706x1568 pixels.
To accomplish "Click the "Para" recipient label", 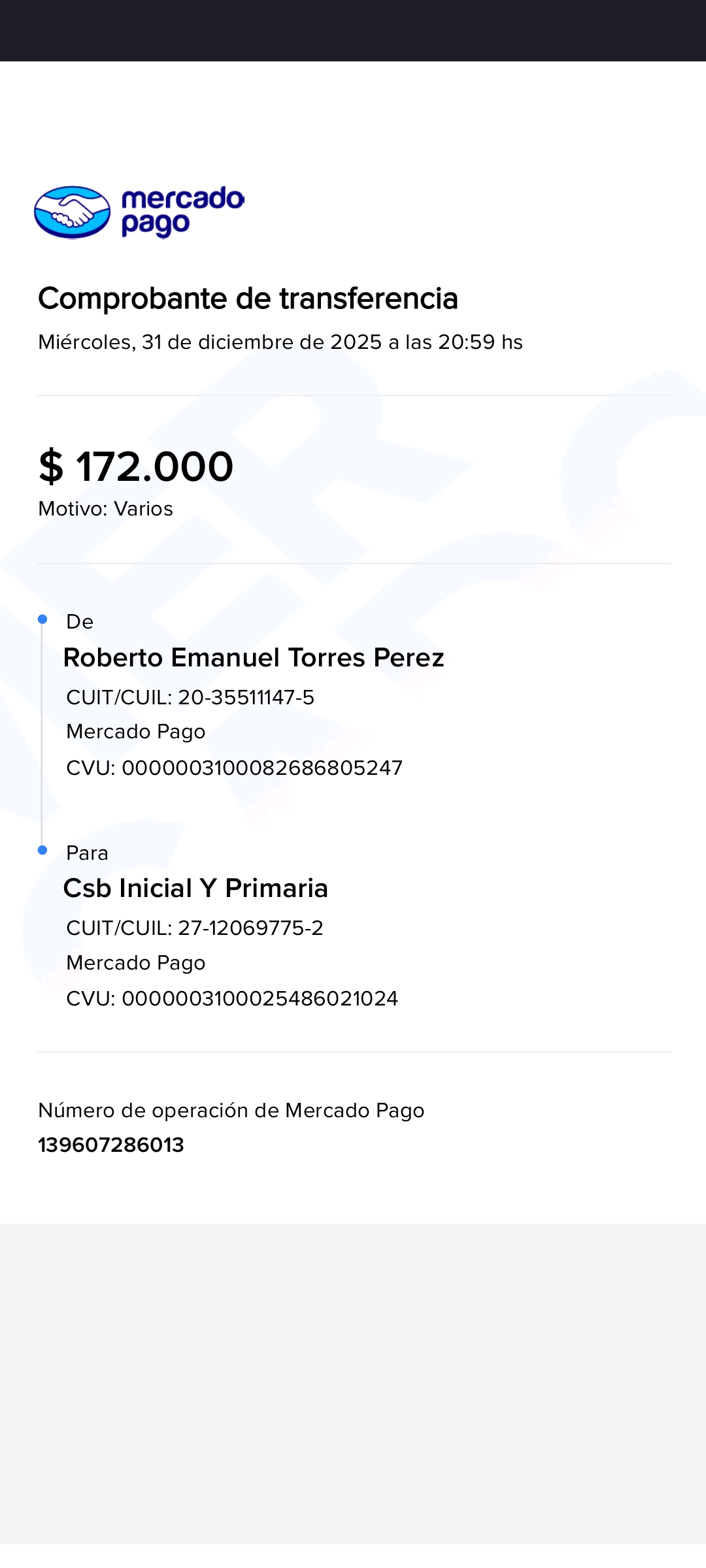I will click(87, 853).
